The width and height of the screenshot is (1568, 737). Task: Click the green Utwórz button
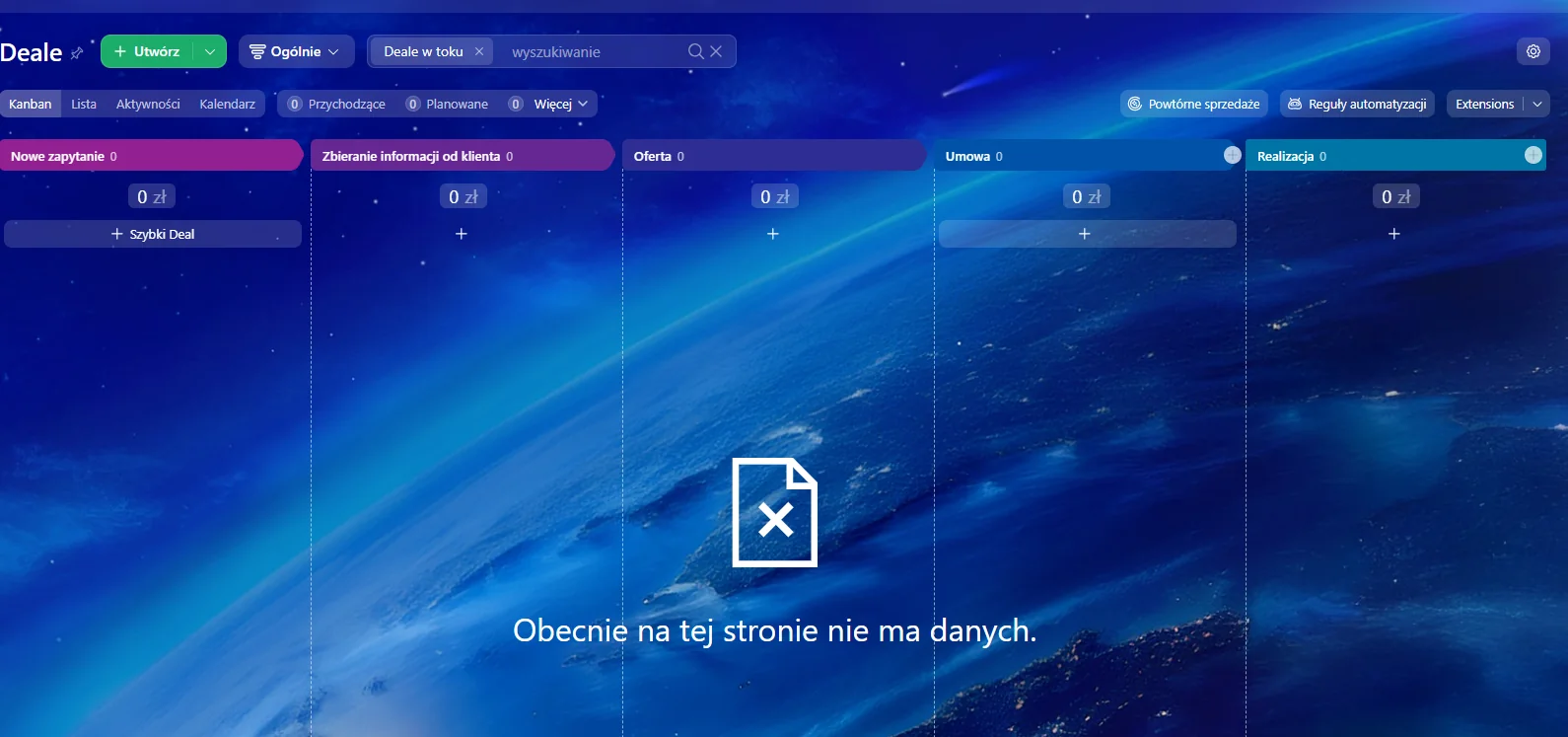click(x=147, y=51)
